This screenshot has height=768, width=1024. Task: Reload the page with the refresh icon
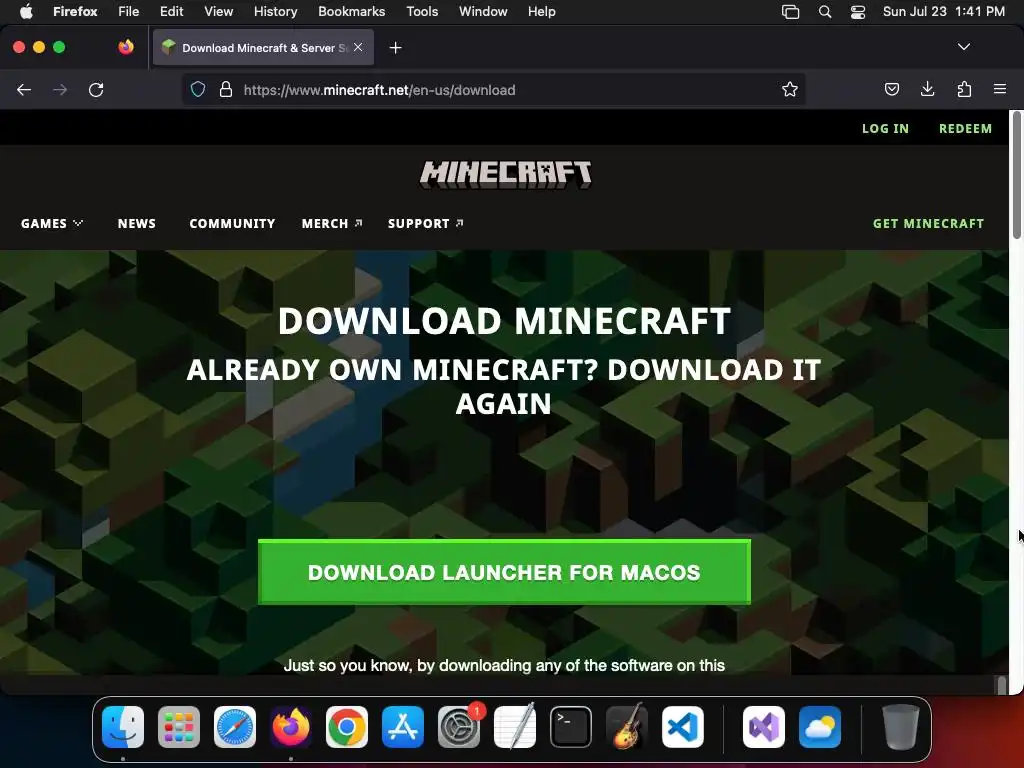96,90
